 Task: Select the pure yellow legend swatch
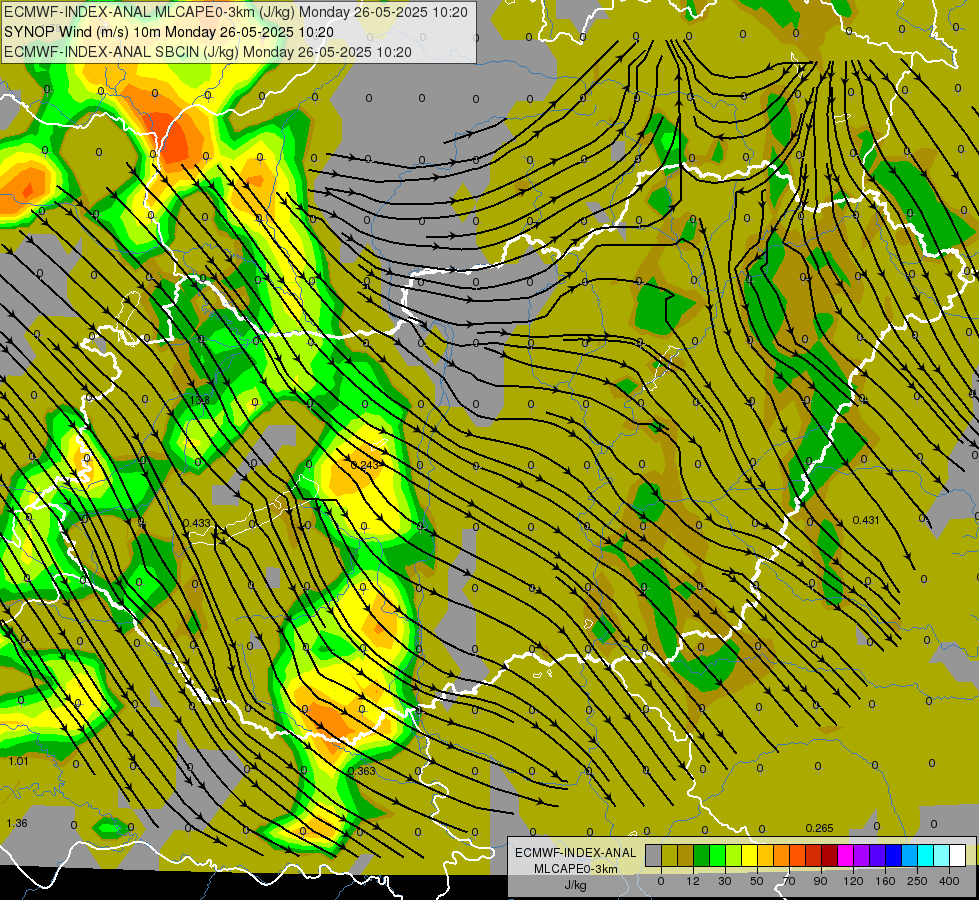pyautogui.click(x=749, y=855)
